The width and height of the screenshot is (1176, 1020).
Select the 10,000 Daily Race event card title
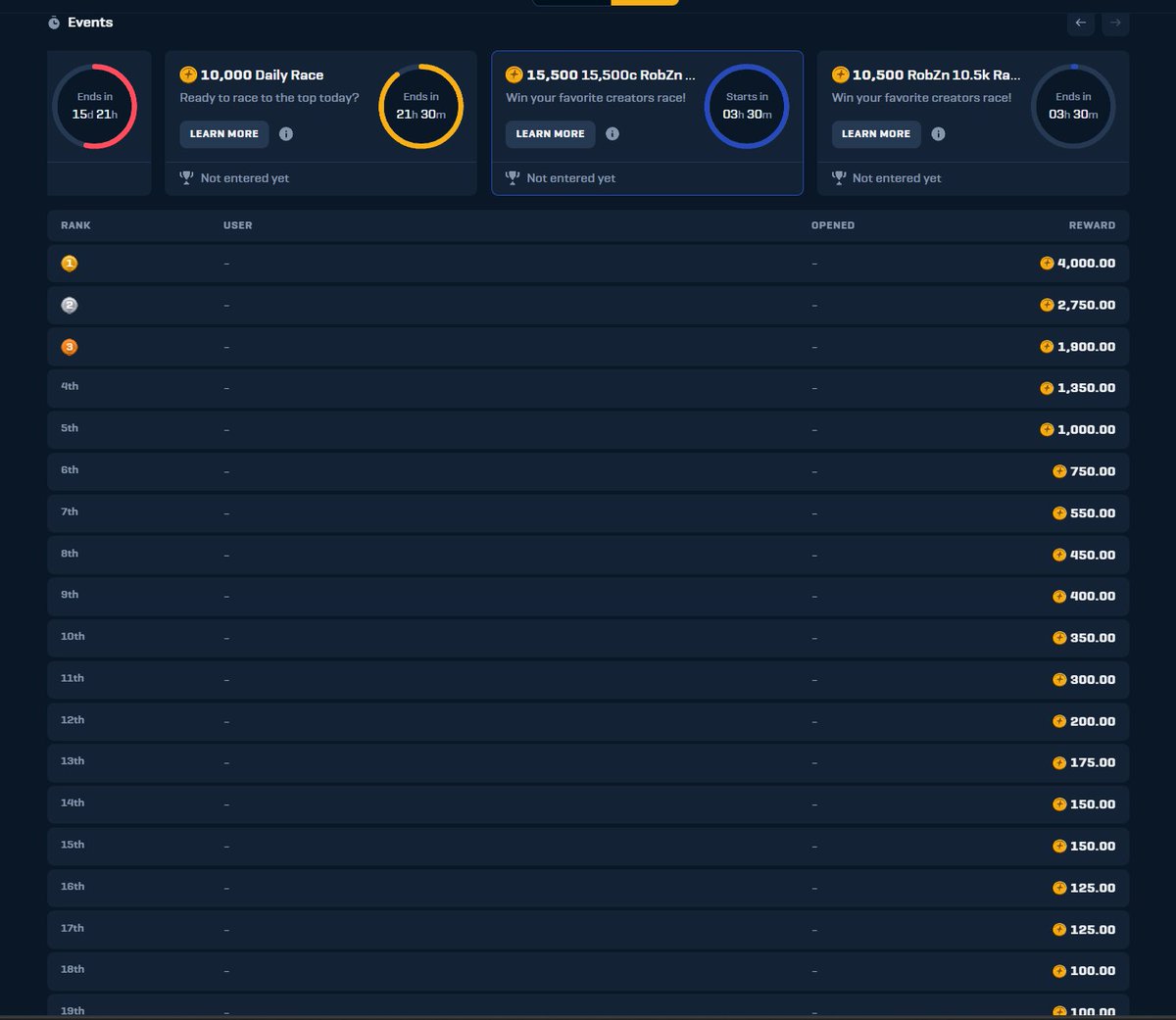262,75
